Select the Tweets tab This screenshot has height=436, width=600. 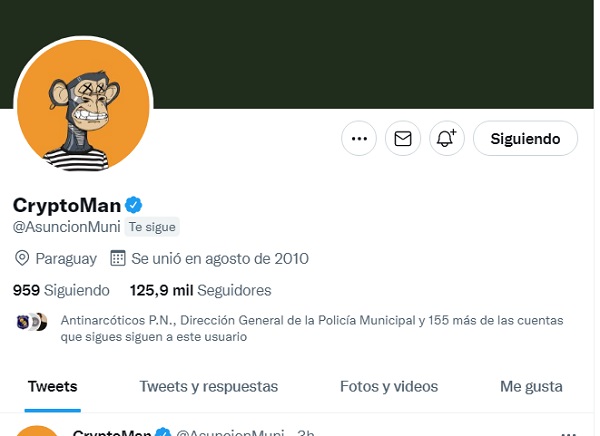(52, 386)
